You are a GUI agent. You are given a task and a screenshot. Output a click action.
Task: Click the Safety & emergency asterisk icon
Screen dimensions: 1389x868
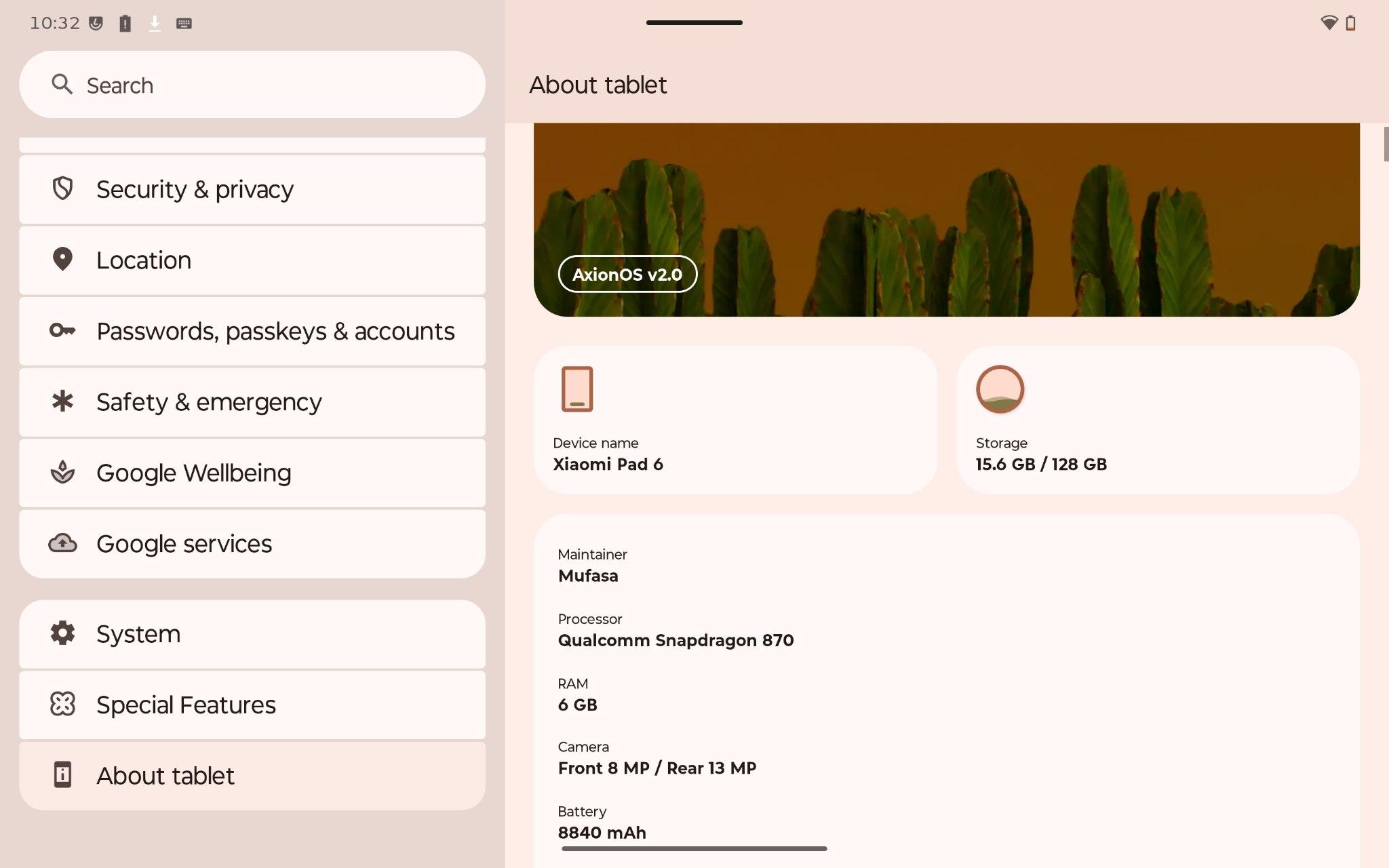(x=62, y=401)
